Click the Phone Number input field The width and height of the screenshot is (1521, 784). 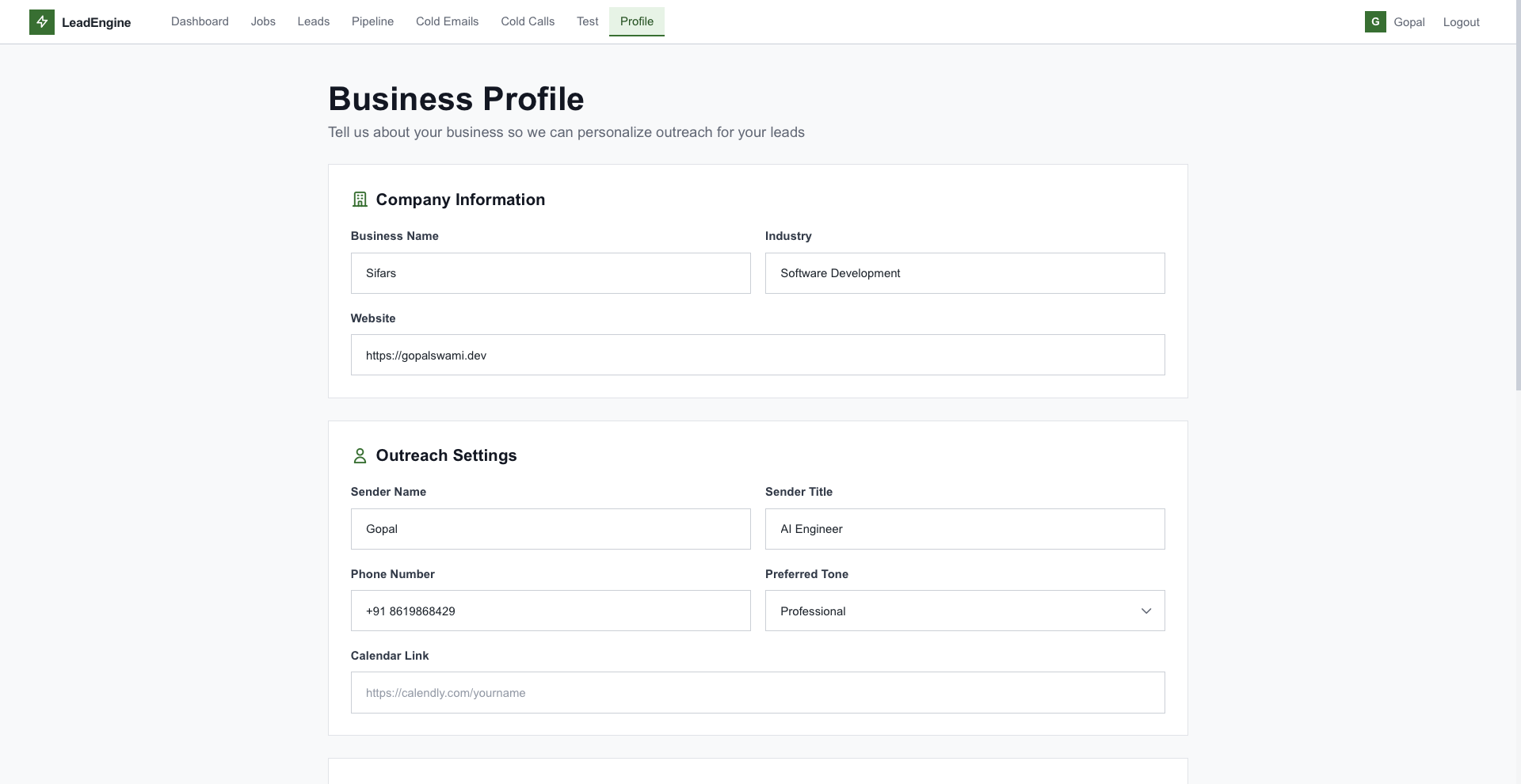(x=550, y=611)
